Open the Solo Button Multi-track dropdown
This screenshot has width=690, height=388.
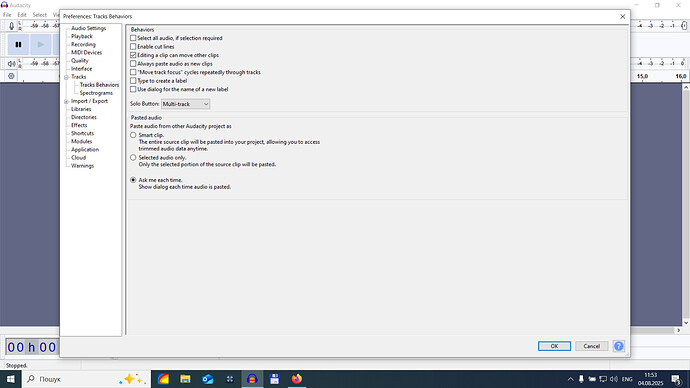click(x=185, y=104)
